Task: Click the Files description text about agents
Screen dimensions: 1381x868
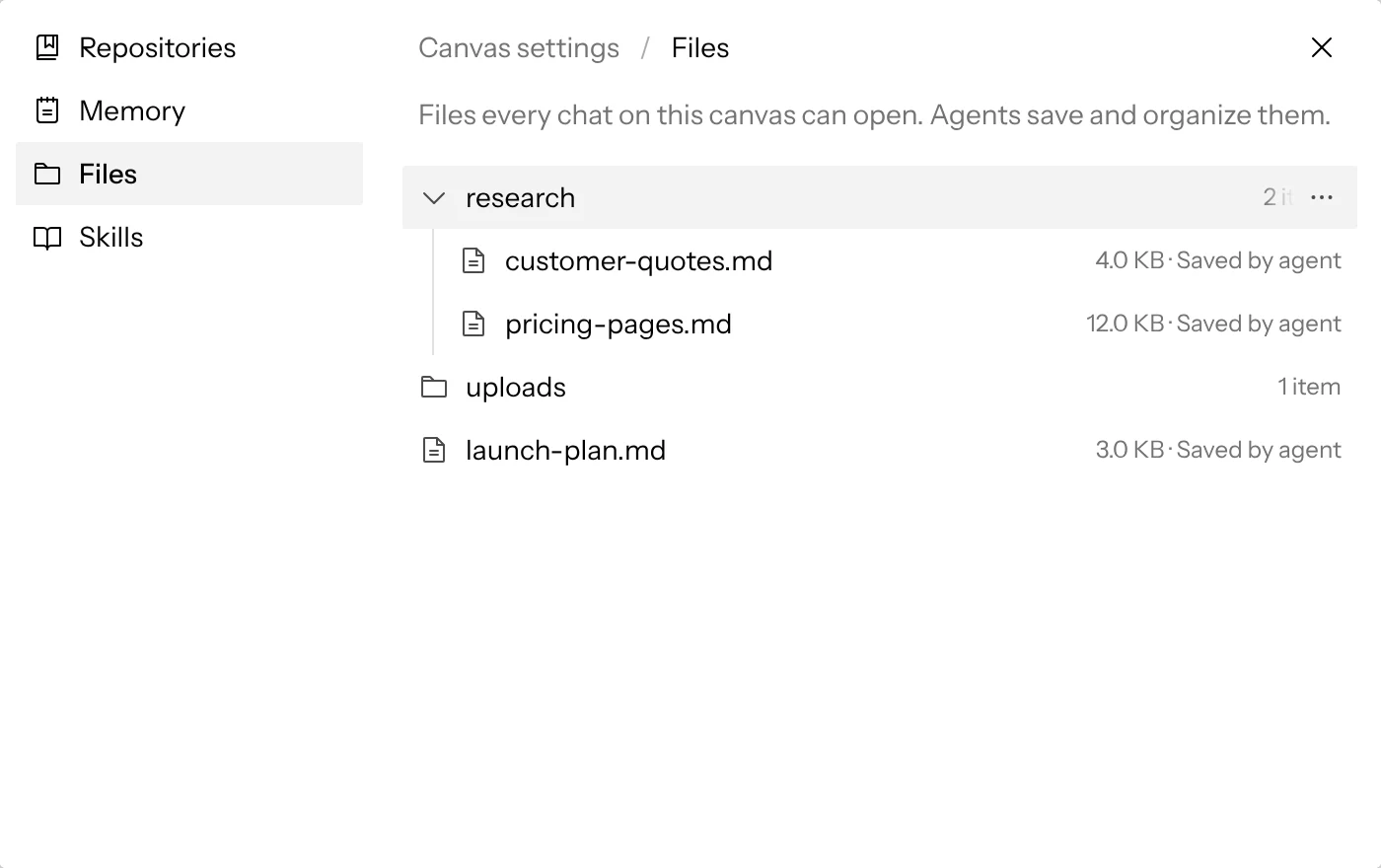Action: tap(874, 114)
